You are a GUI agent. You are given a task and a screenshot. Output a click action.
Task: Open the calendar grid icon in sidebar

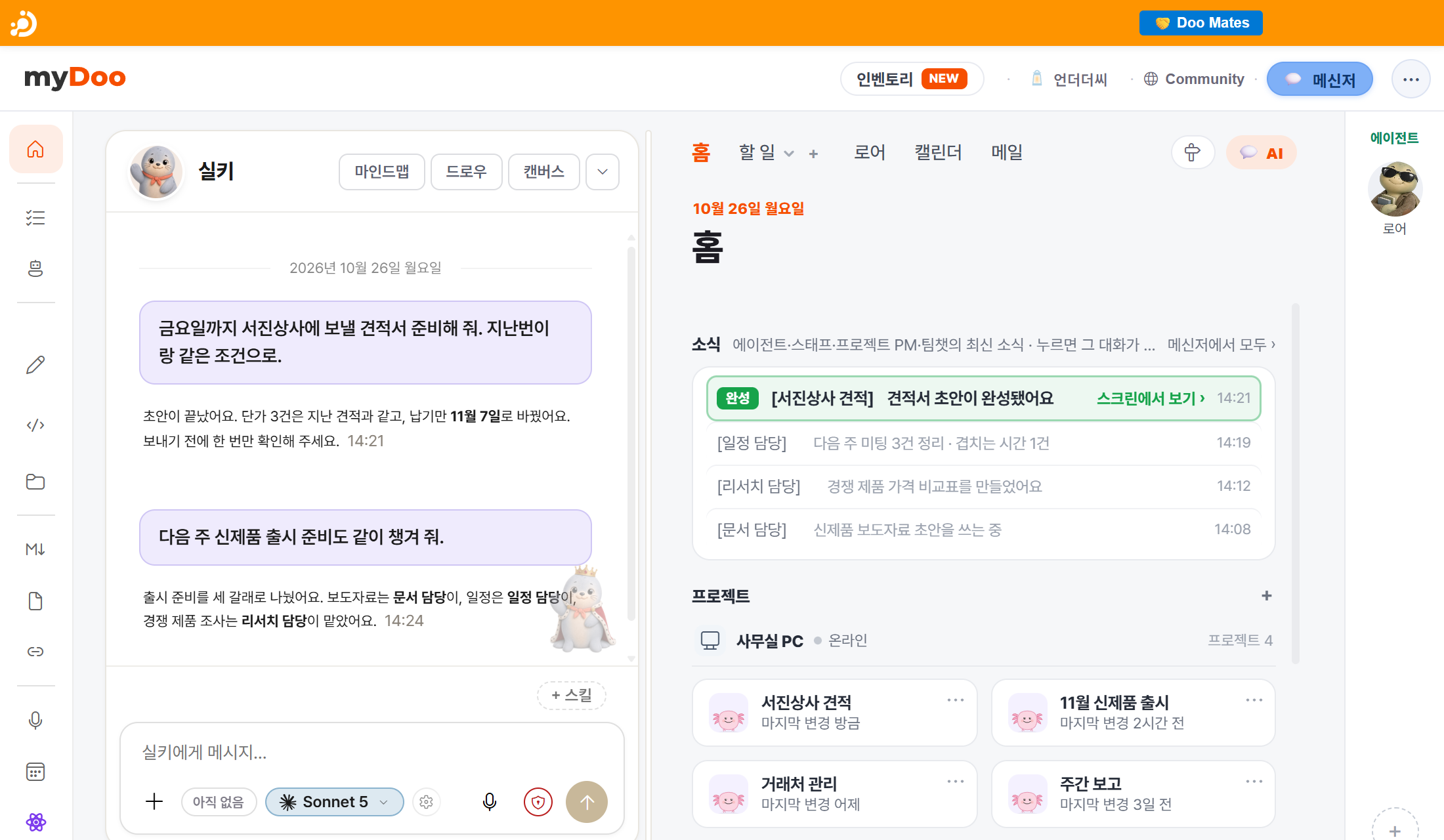pyautogui.click(x=35, y=772)
